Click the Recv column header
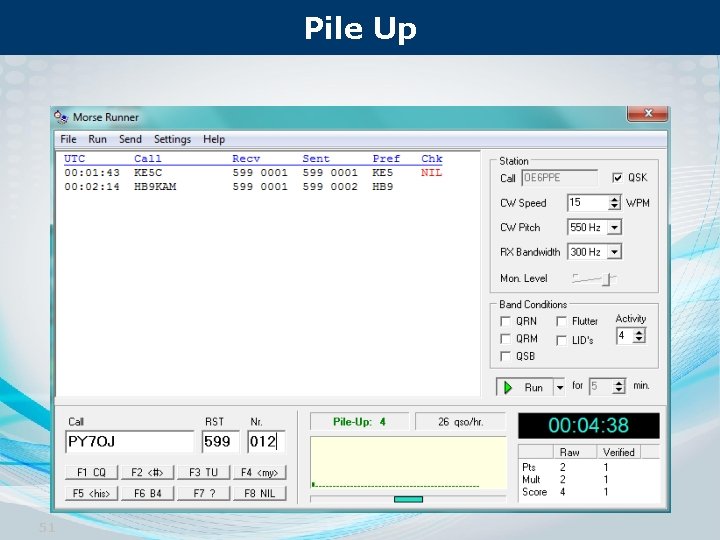The image size is (720, 540). click(x=246, y=159)
